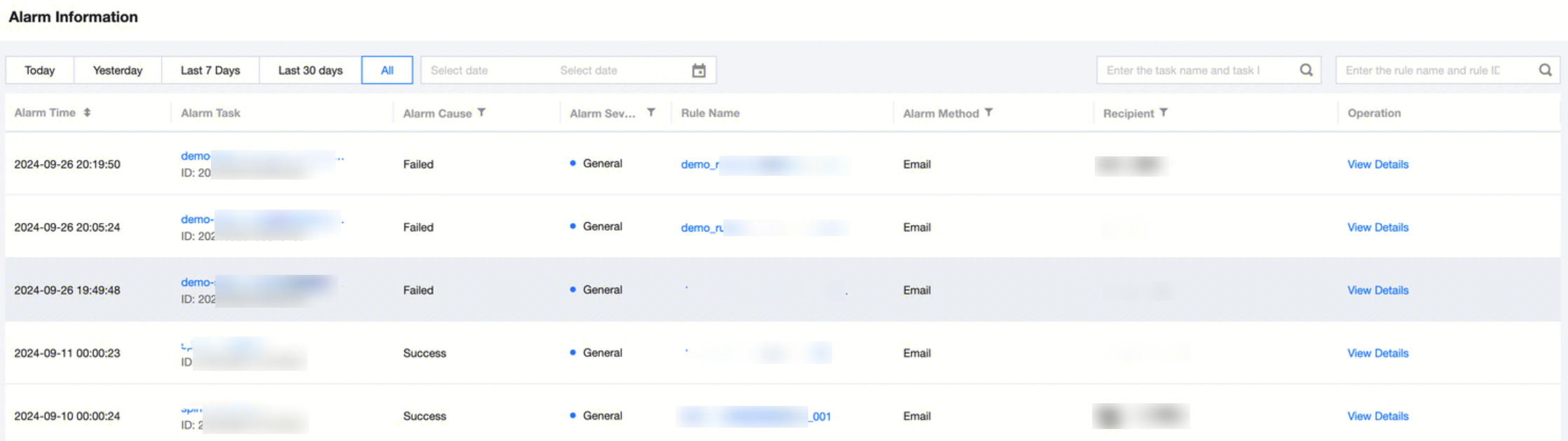The height and width of the screenshot is (441, 1568).
Task: Open the Recipient filter icon
Action: point(1164,112)
